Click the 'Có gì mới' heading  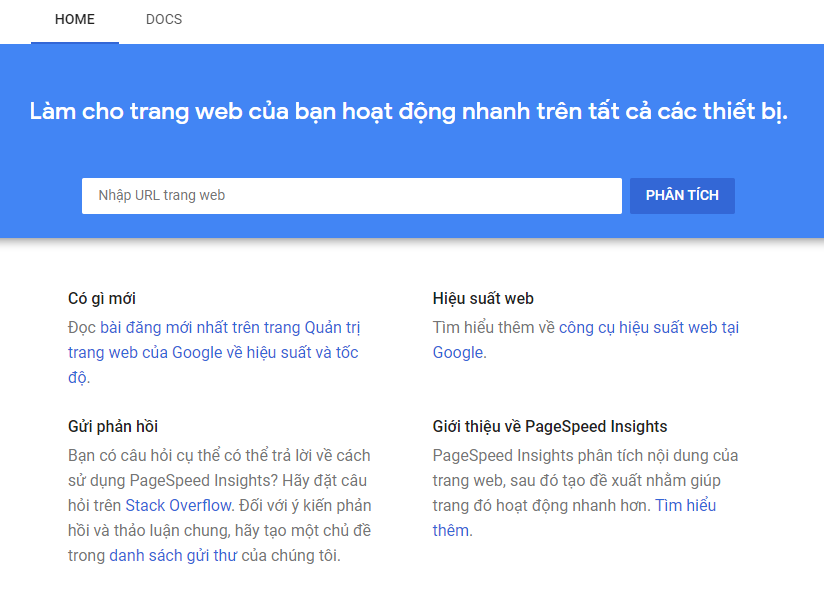(x=102, y=298)
